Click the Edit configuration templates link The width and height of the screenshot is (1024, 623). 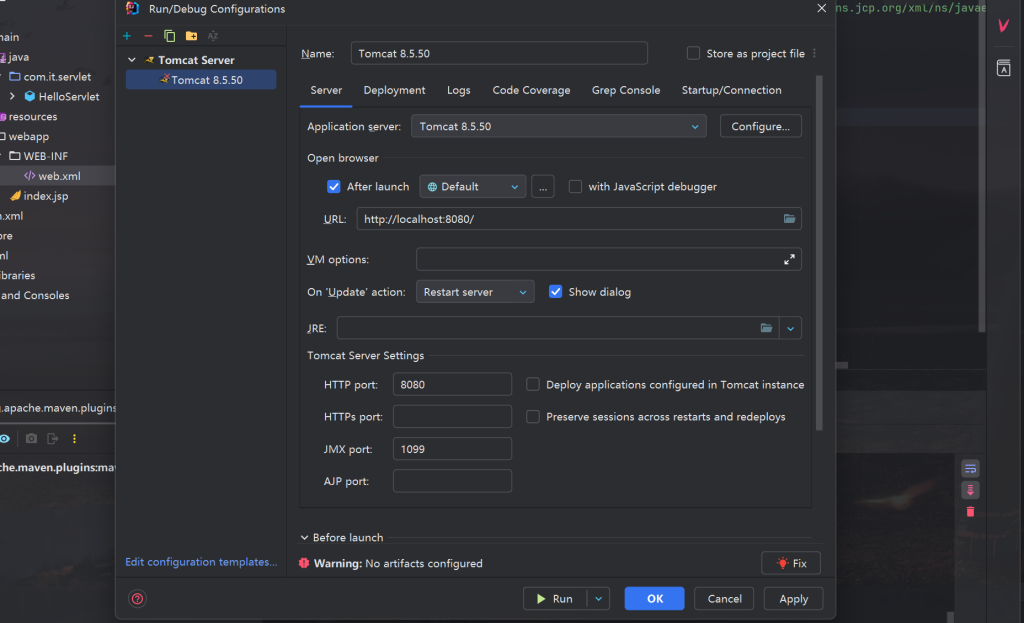[201, 562]
